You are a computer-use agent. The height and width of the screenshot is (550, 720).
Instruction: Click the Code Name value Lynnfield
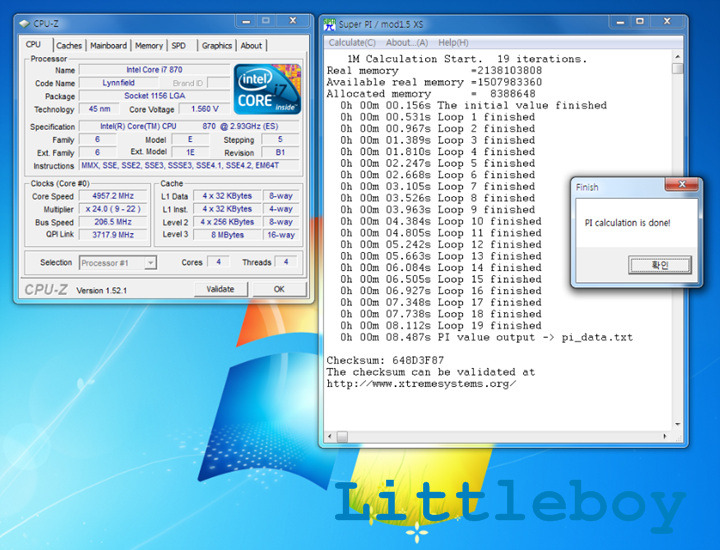[118, 83]
